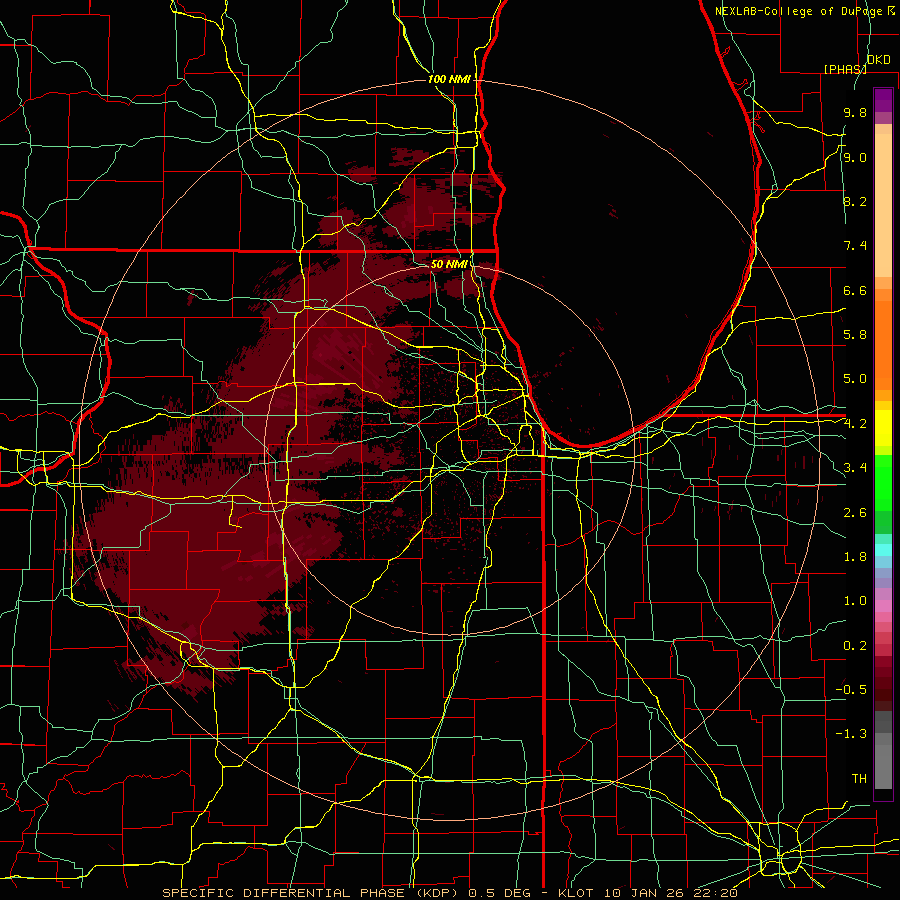Click the [PHAS] units label
The image size is (900, 900).
pos(845,69)
